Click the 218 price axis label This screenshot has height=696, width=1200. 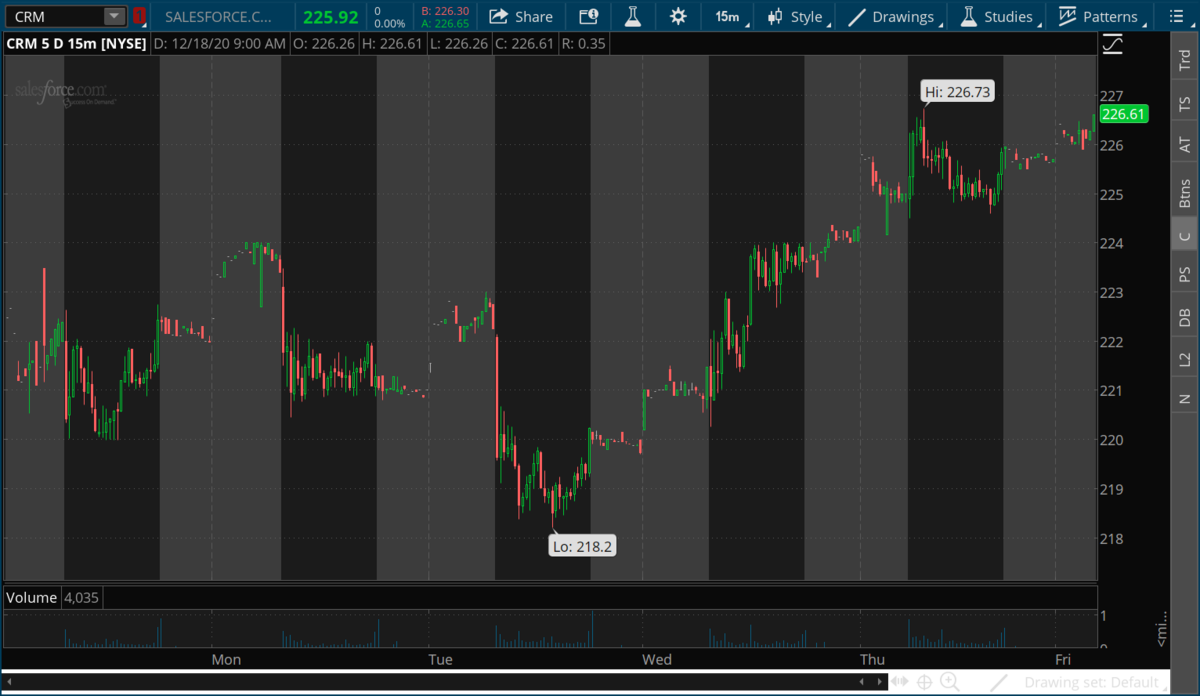[x=1112, y=539]
